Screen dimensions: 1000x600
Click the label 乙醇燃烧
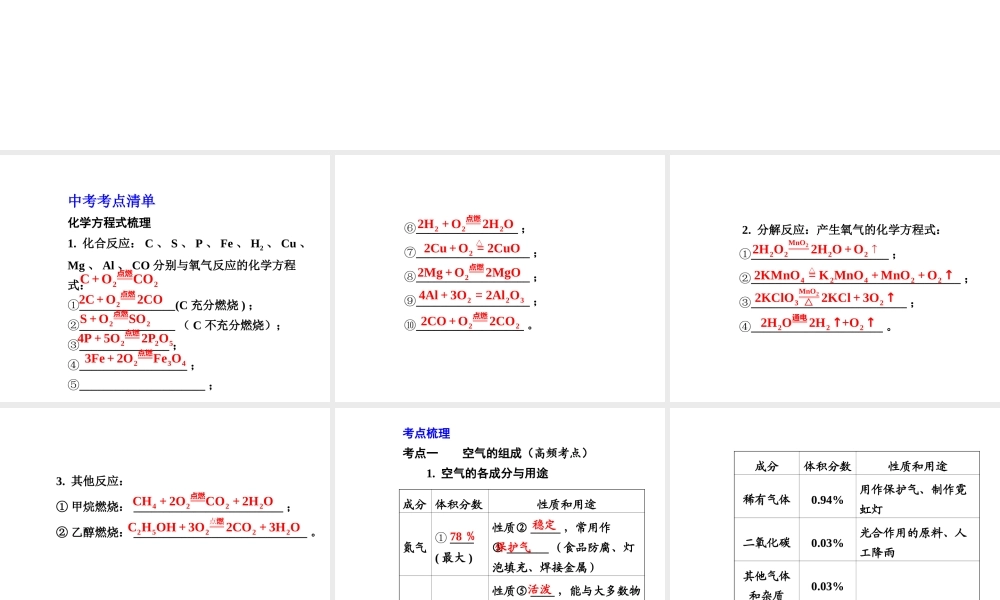[96, 532]
